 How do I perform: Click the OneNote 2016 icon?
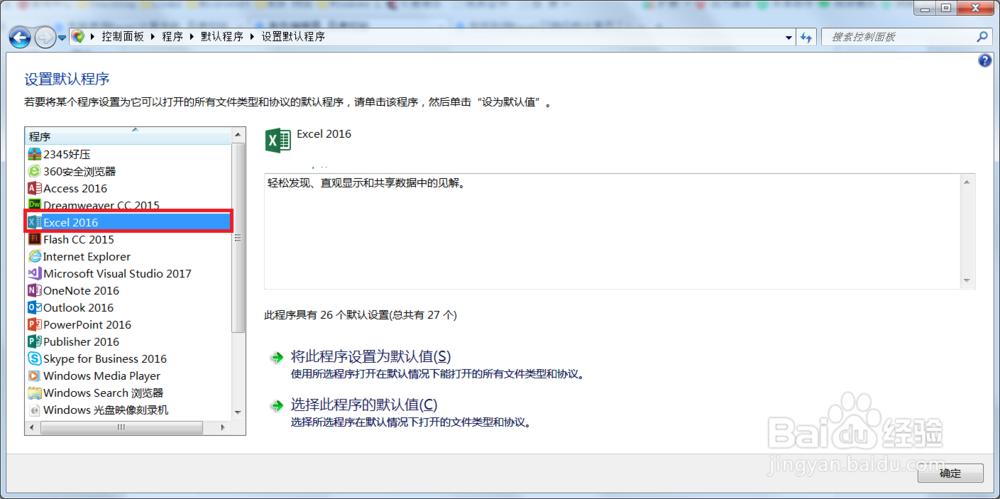tap(34, 290)
